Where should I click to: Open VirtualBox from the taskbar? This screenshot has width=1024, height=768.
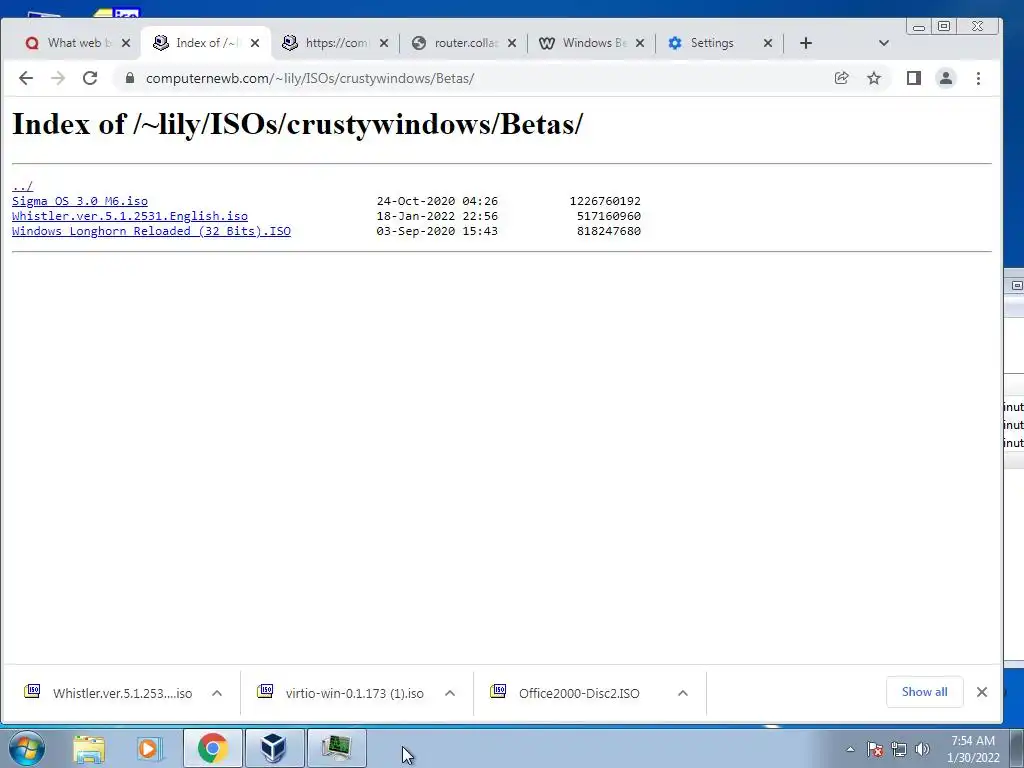274,748
